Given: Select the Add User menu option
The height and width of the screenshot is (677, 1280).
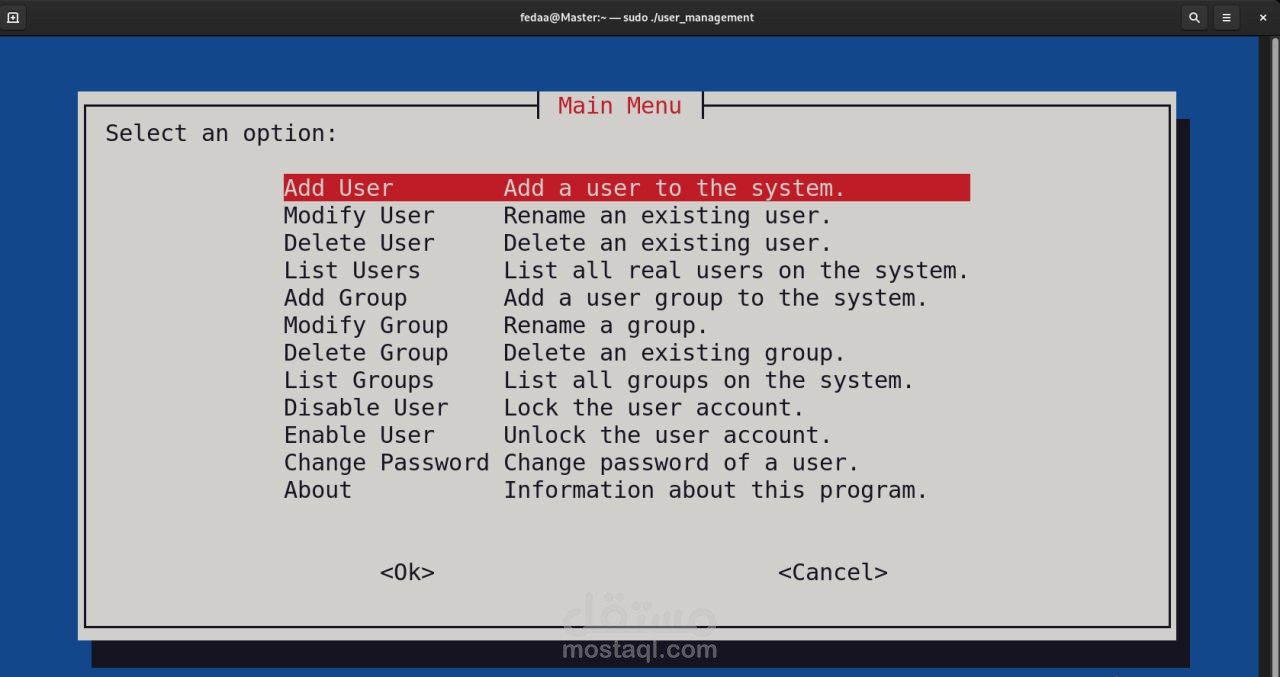Looking at the screenshot, I should pos(627,188).
